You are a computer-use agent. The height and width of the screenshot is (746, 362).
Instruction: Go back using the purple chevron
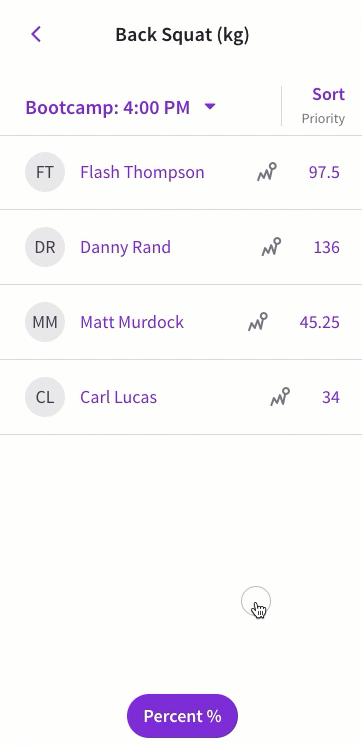point(36,34)
